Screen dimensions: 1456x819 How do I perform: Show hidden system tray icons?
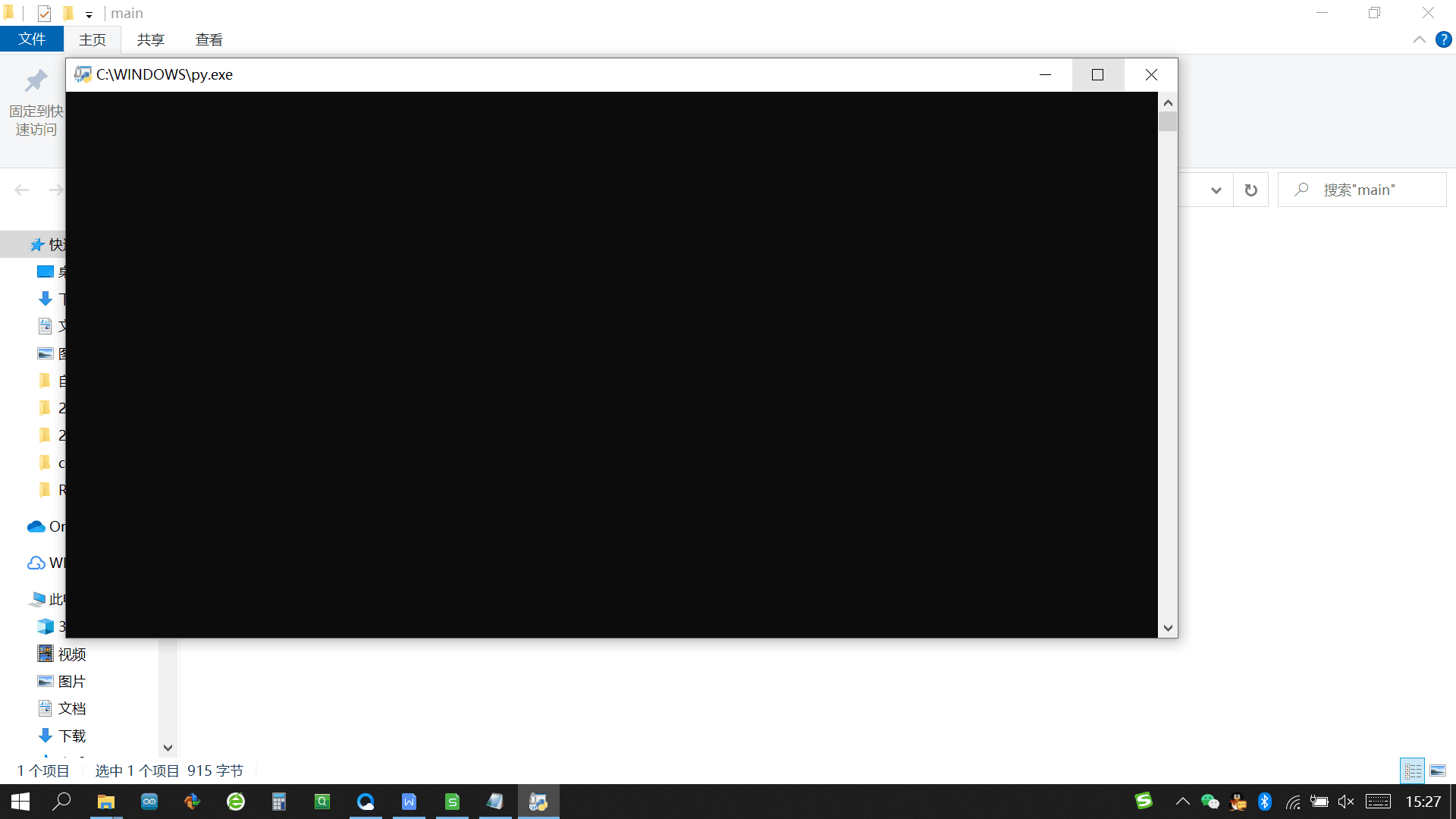coord(1182,802)
